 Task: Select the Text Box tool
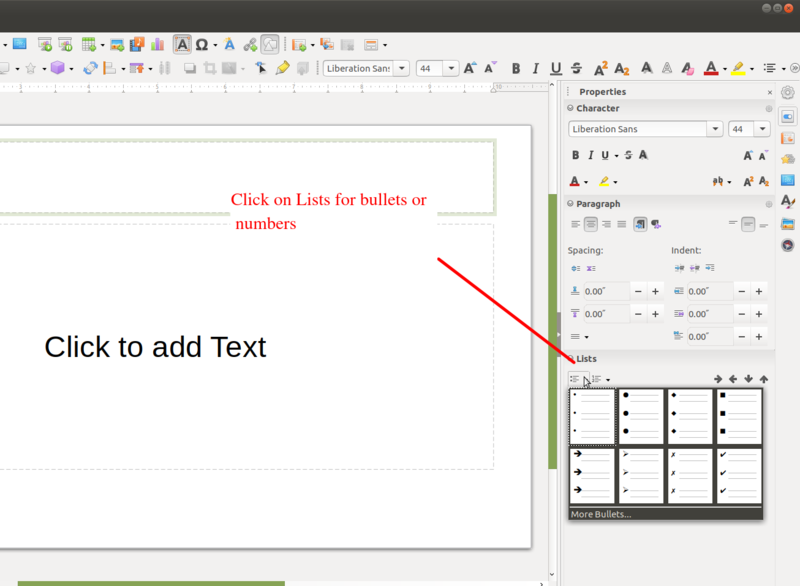coord(182,44)
